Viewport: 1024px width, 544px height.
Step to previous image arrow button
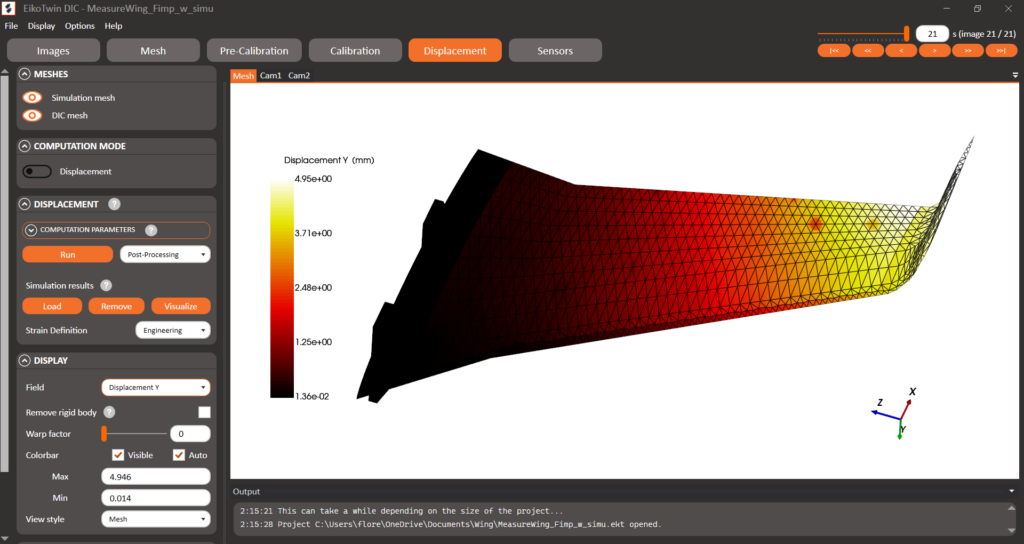901,50
